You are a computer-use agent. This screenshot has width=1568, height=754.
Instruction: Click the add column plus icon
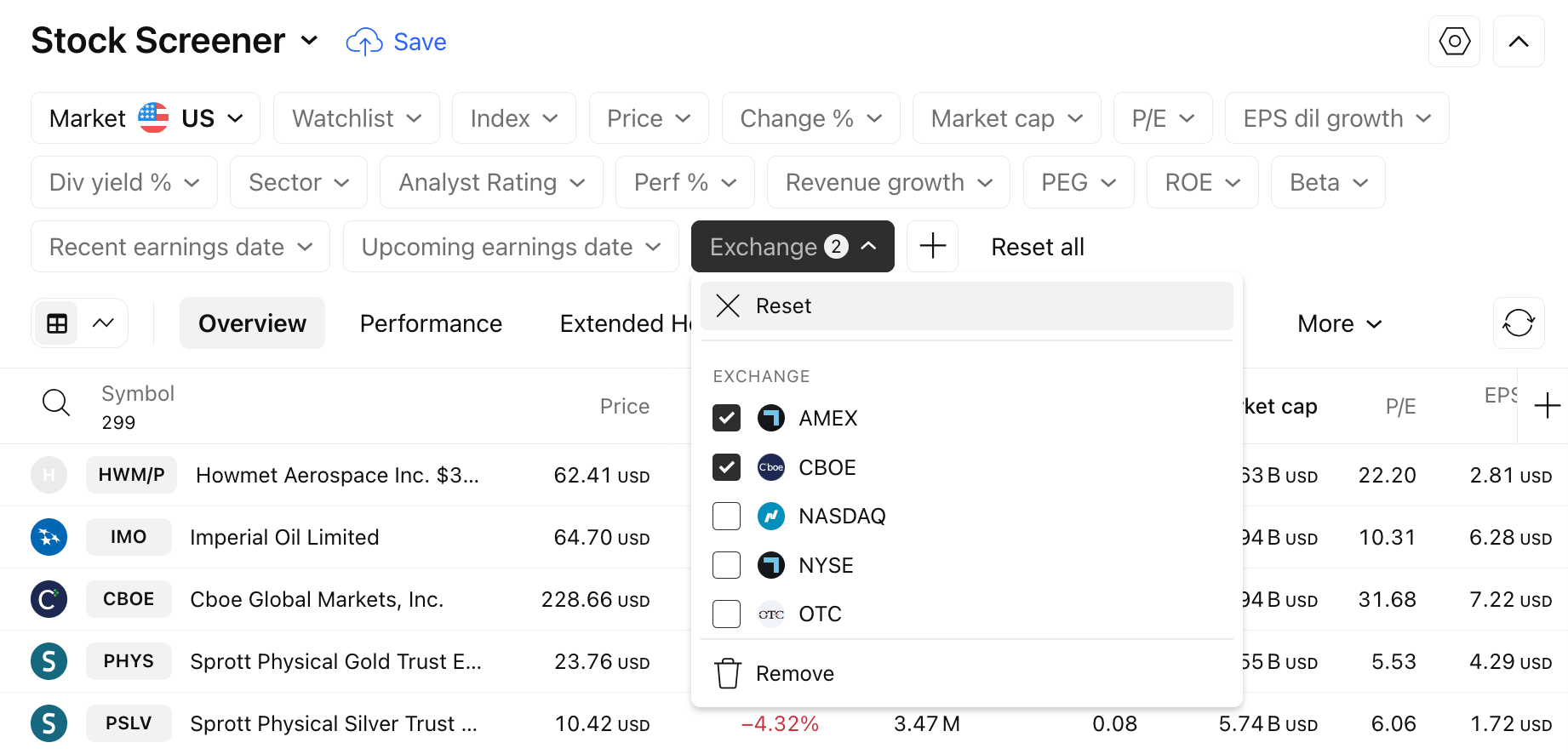point(1547,406)
